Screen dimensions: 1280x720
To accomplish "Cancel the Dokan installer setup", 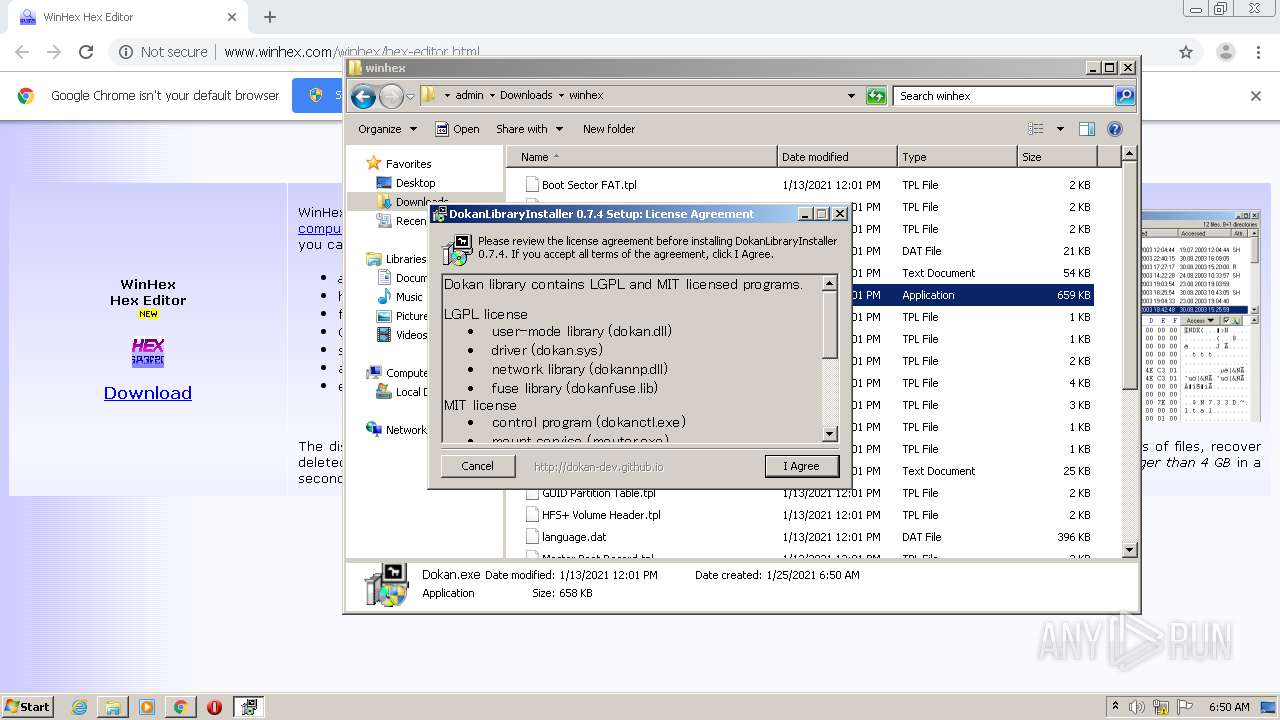I will click(x=477, y=466).
